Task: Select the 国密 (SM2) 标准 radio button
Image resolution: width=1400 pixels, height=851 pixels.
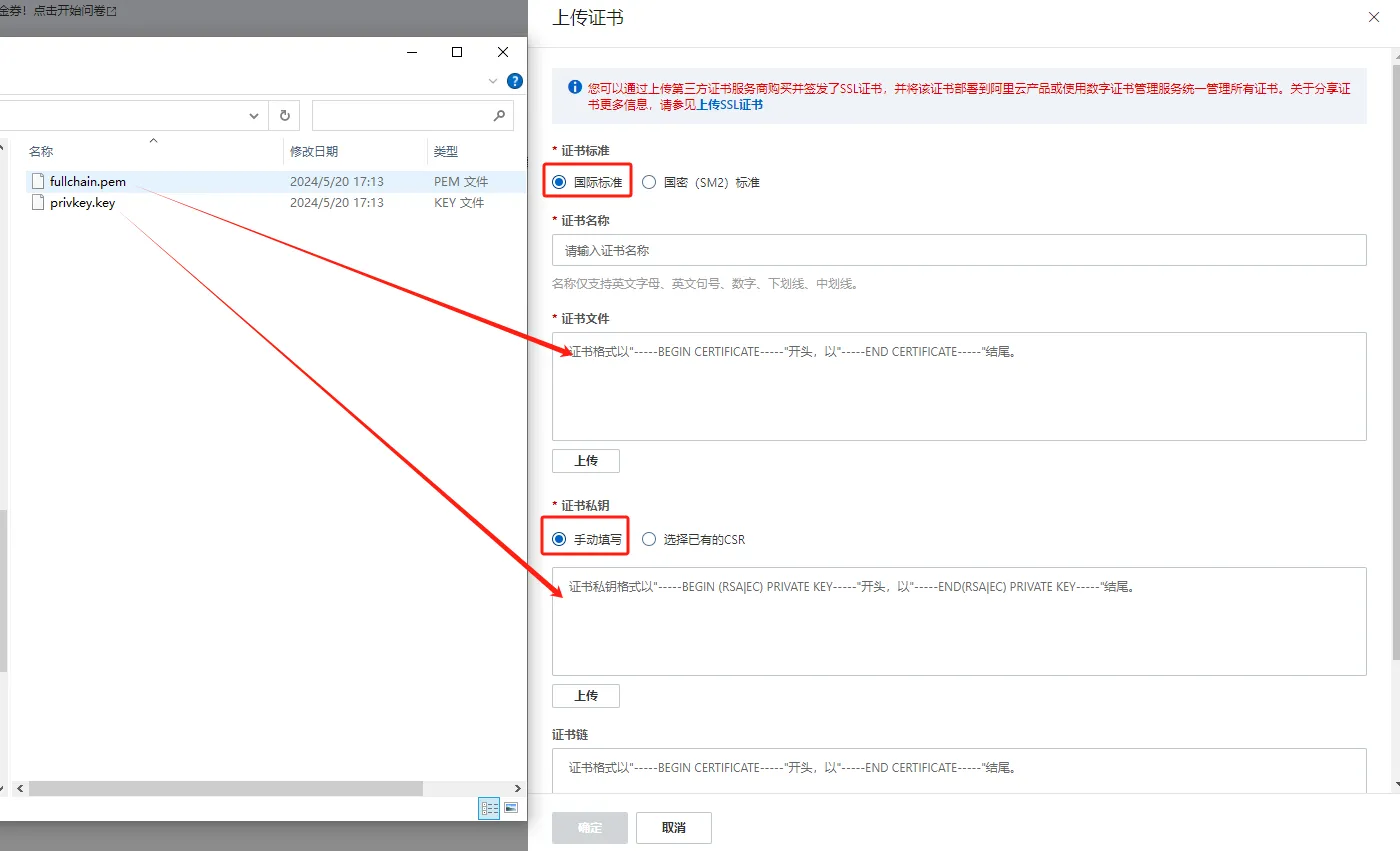Action: tap(649, 183)
